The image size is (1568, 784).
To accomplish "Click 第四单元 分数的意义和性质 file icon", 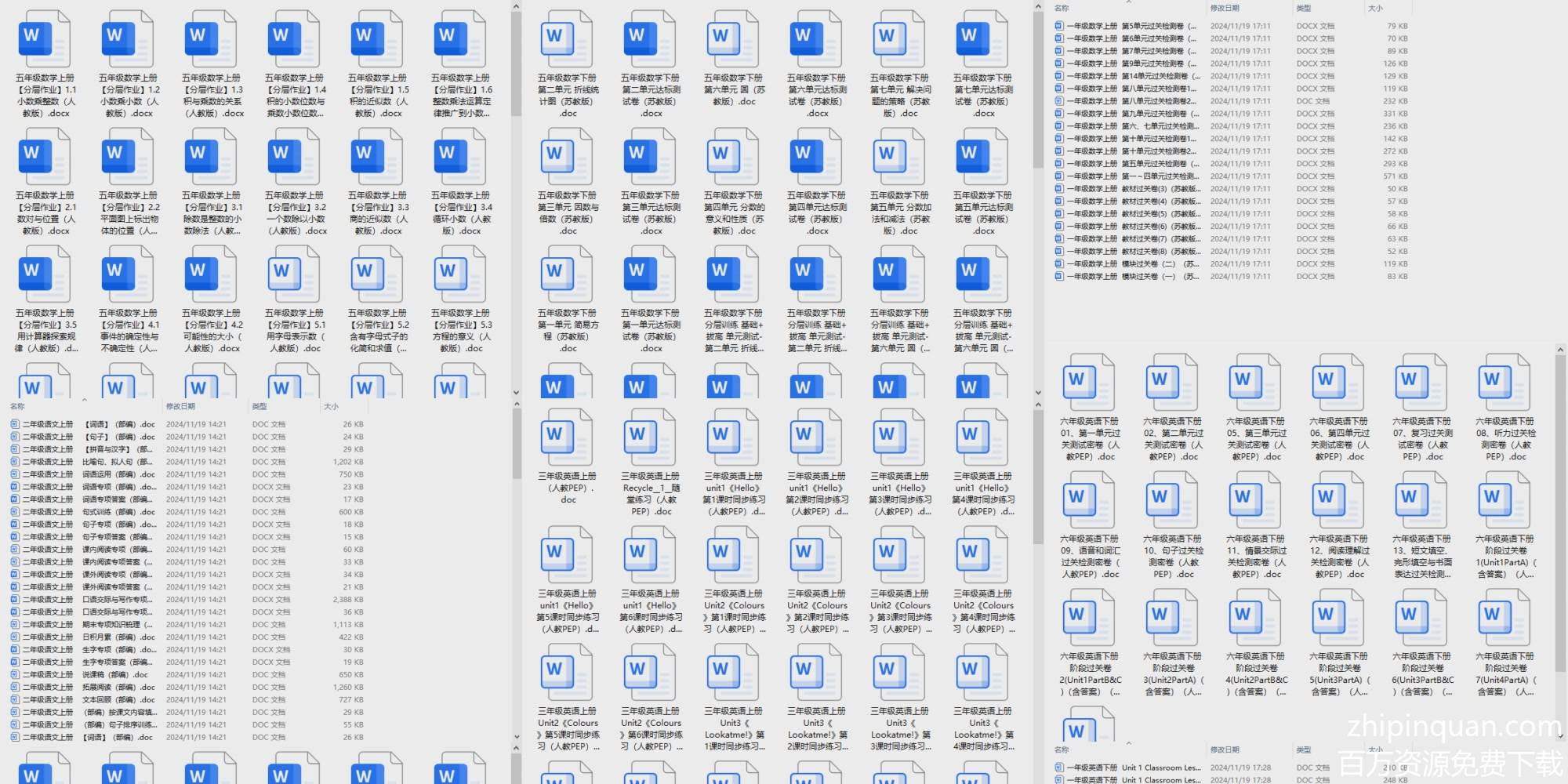I will coord(733,157).
